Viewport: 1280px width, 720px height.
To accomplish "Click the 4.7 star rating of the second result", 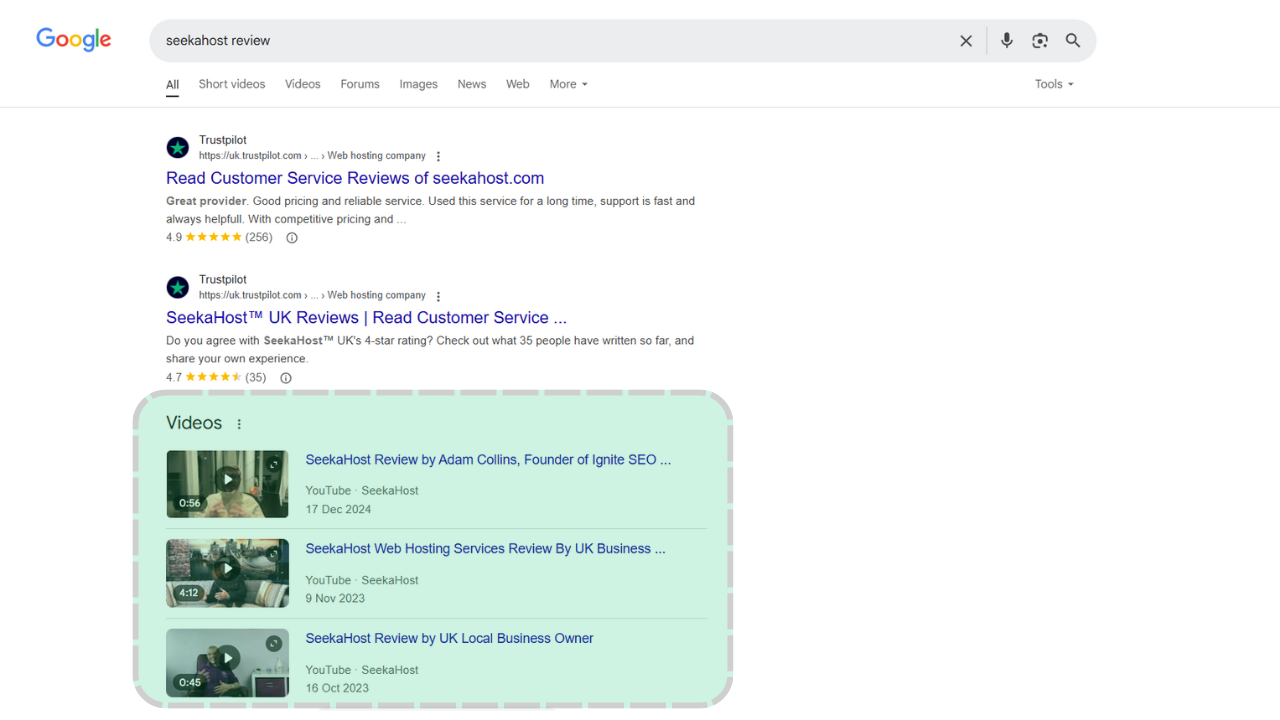I will (x=216, y=378).
